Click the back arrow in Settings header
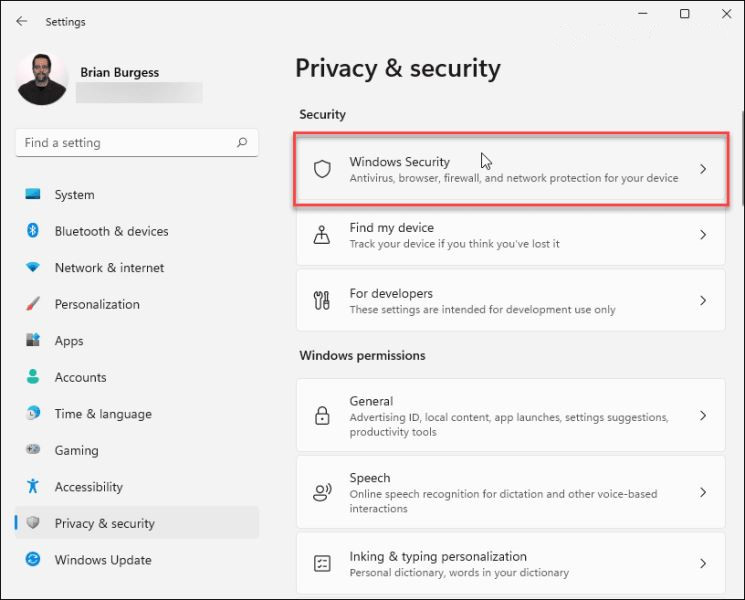Screen dimensions: 745x600 (22, 21)
